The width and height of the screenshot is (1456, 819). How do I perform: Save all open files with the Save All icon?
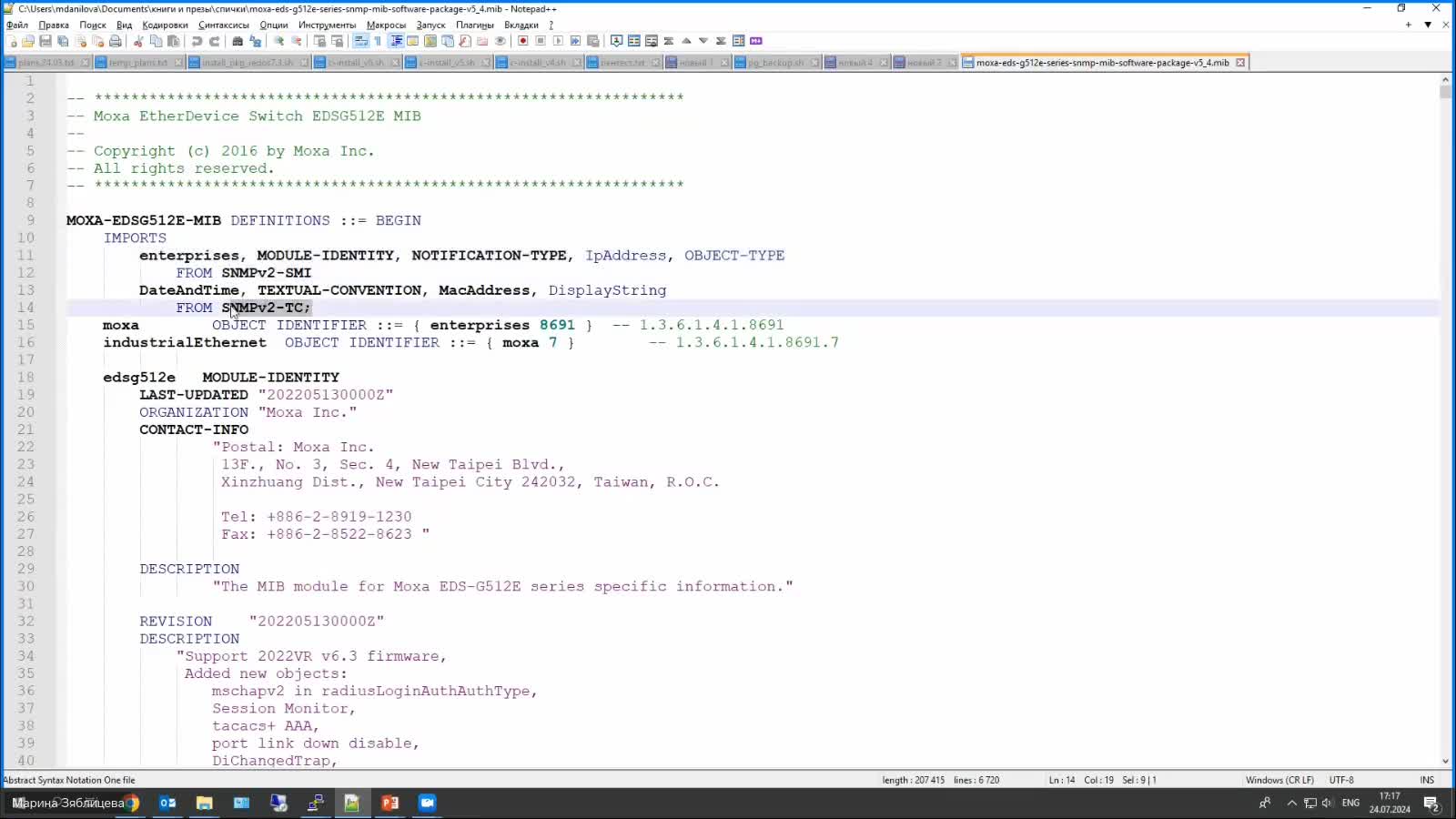(x=63, y=41)
